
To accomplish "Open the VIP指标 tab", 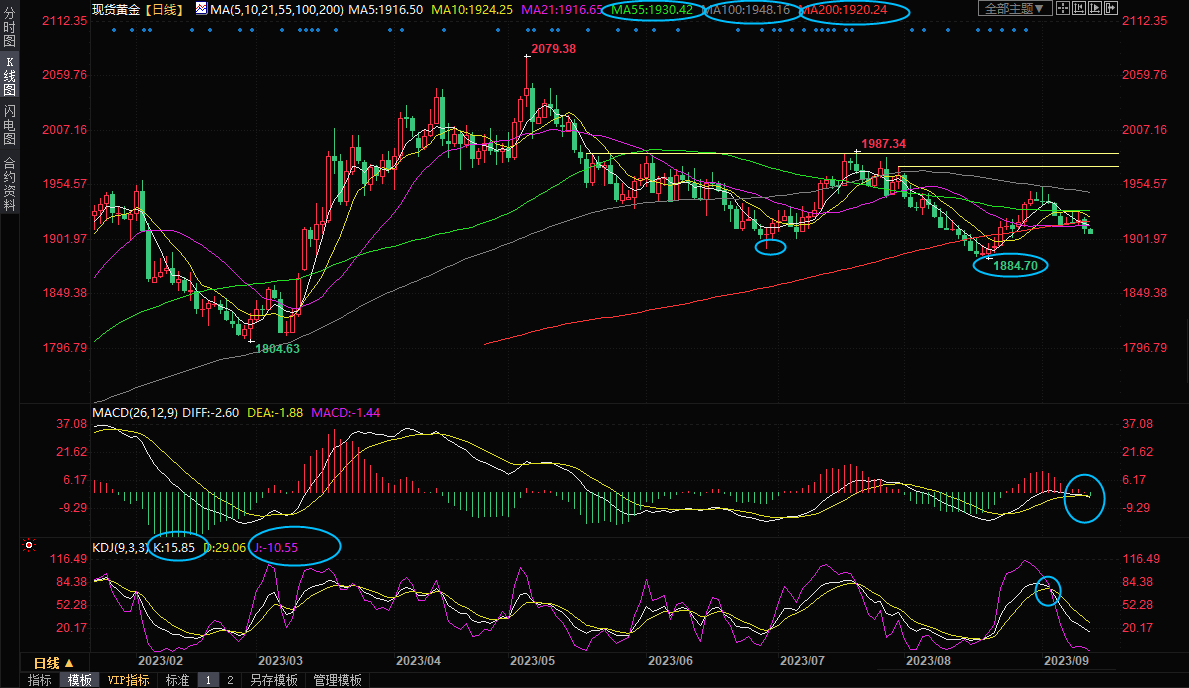I will [x=128, y=680].
